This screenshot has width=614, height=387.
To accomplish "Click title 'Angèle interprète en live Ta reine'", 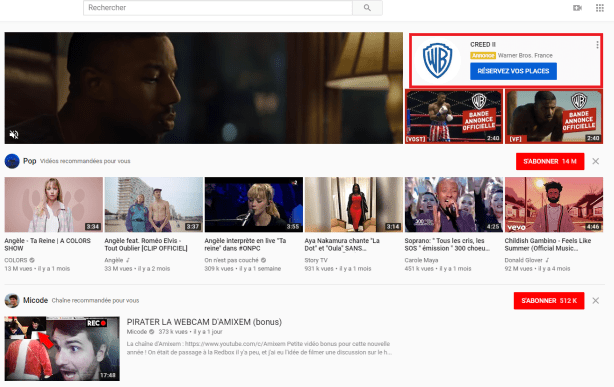I will pos(245,244).
